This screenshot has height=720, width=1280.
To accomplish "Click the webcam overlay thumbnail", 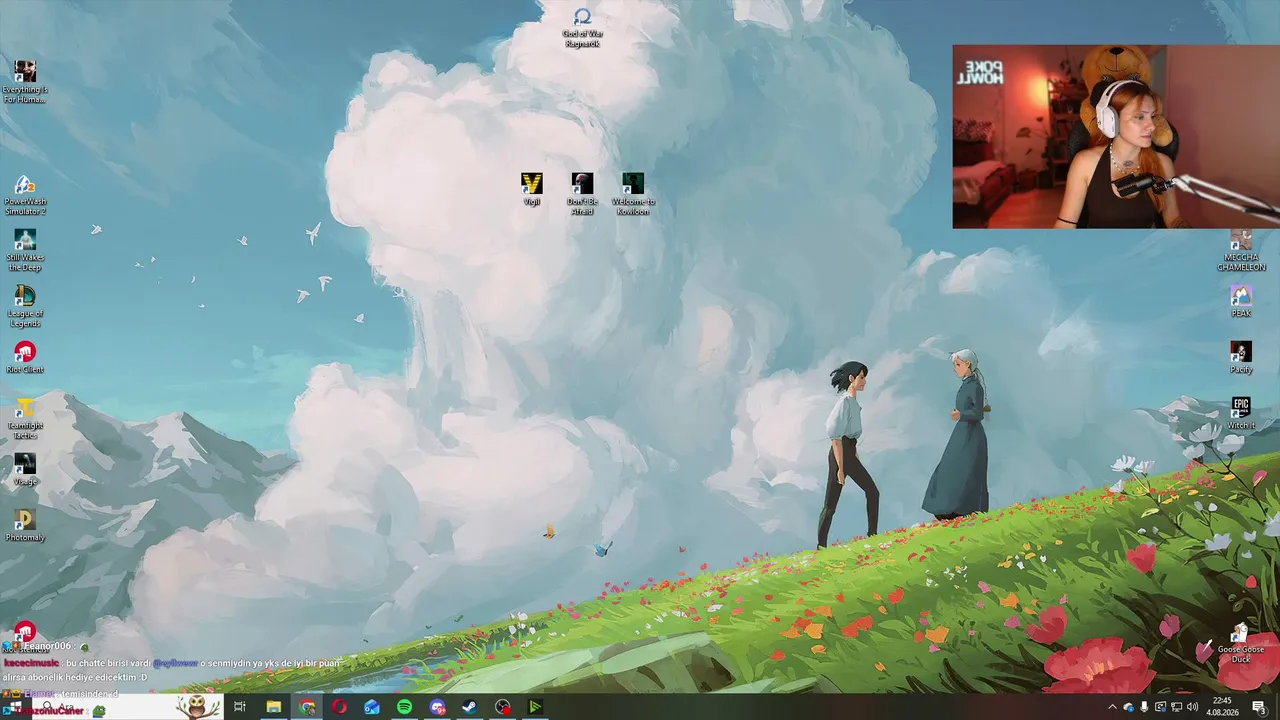I will (x=1116, y=137).
